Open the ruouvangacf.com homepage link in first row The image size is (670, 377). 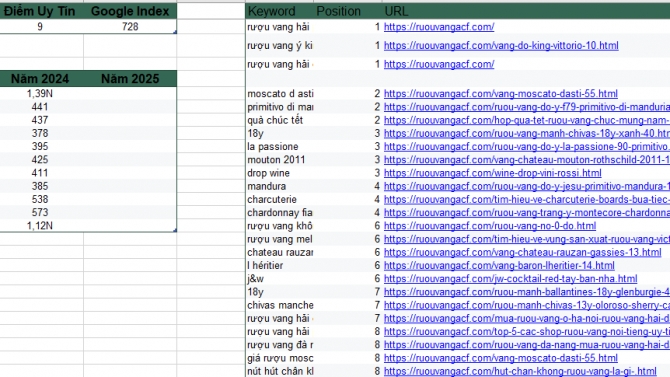439,27
